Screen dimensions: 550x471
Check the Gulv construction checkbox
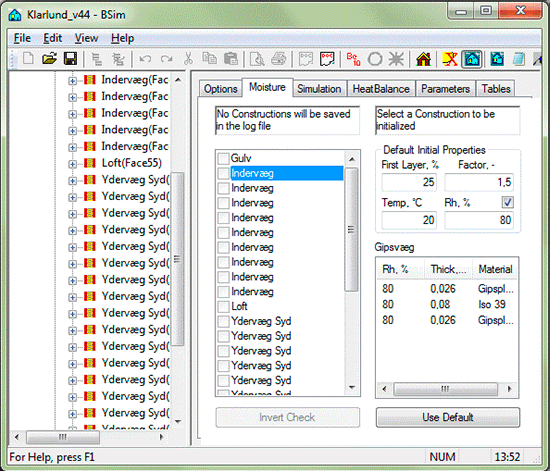pyautogui.click(x=223, y=158)
